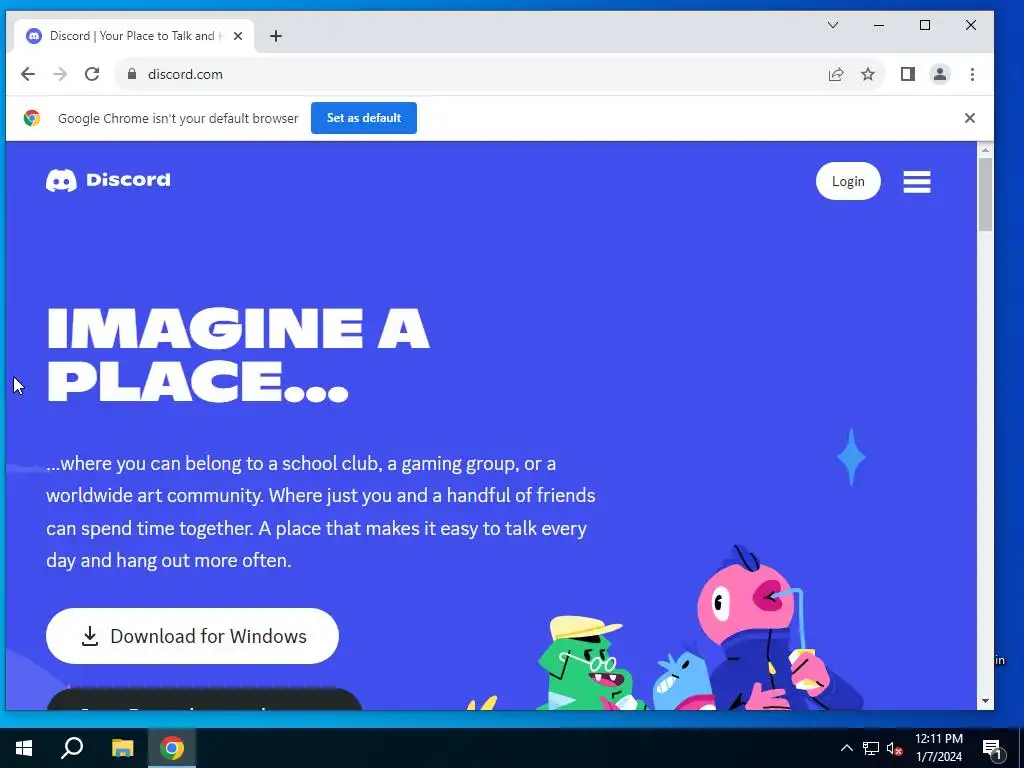The width and height of the screenshot is (1024, 768).
Task: Share this page via share icon
Action: point(836,74)
